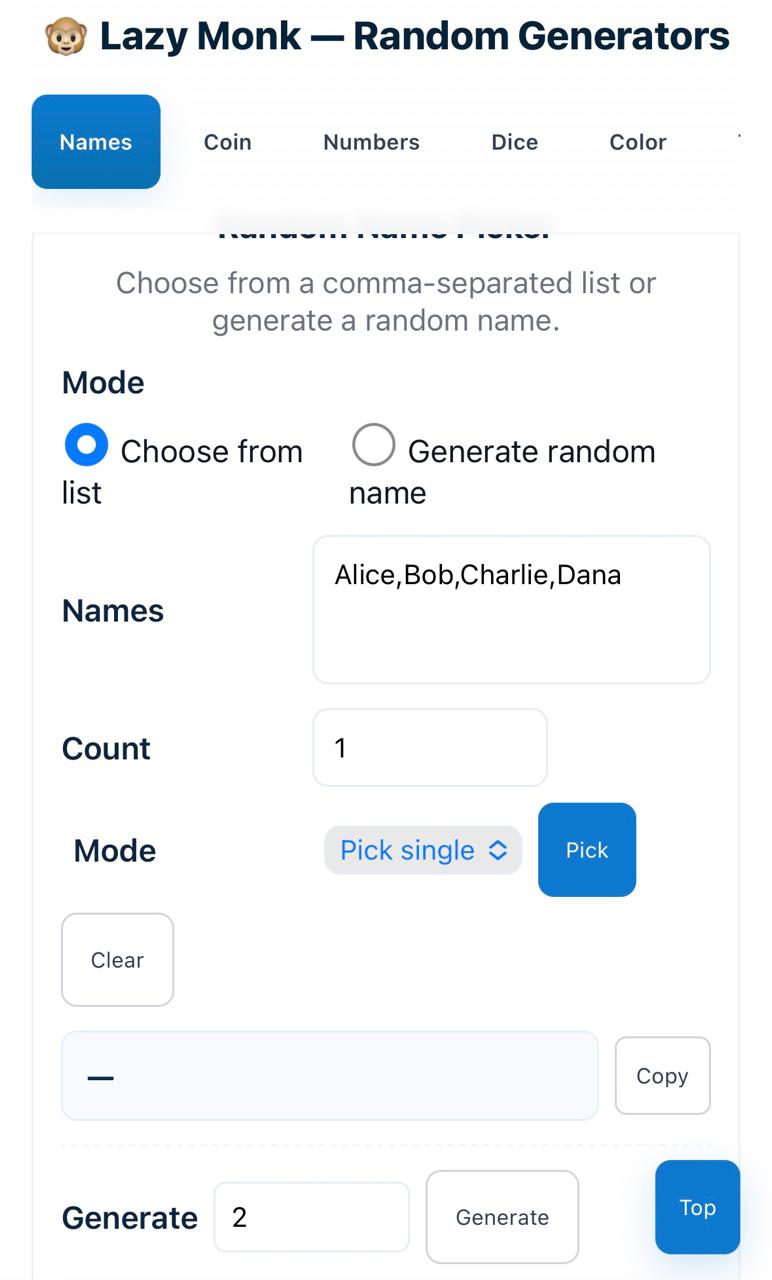Copy the picked result with Copy button
Image resolution: width=772 pixels, height=1280 pixels.
point(662,1076)
